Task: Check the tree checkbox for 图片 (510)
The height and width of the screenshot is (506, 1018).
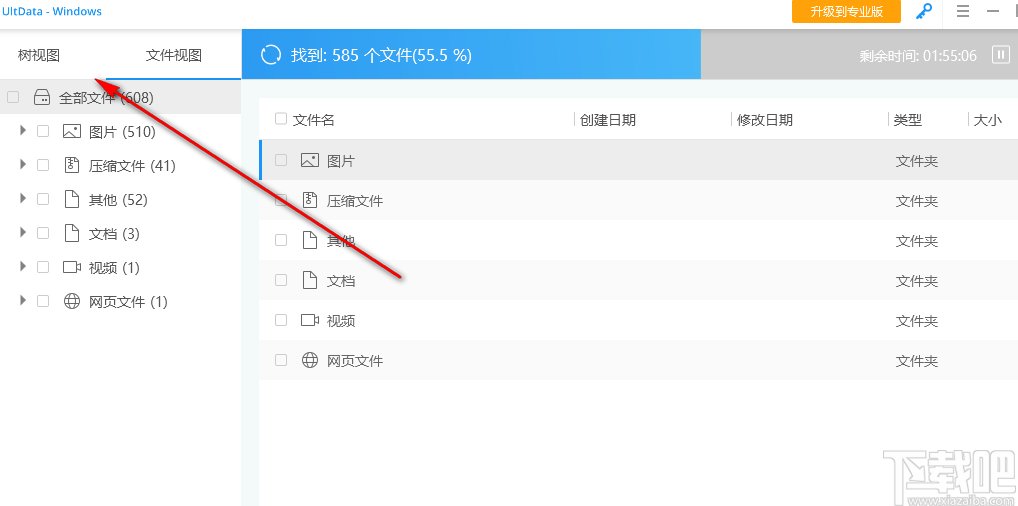Action: click(43, 131)
